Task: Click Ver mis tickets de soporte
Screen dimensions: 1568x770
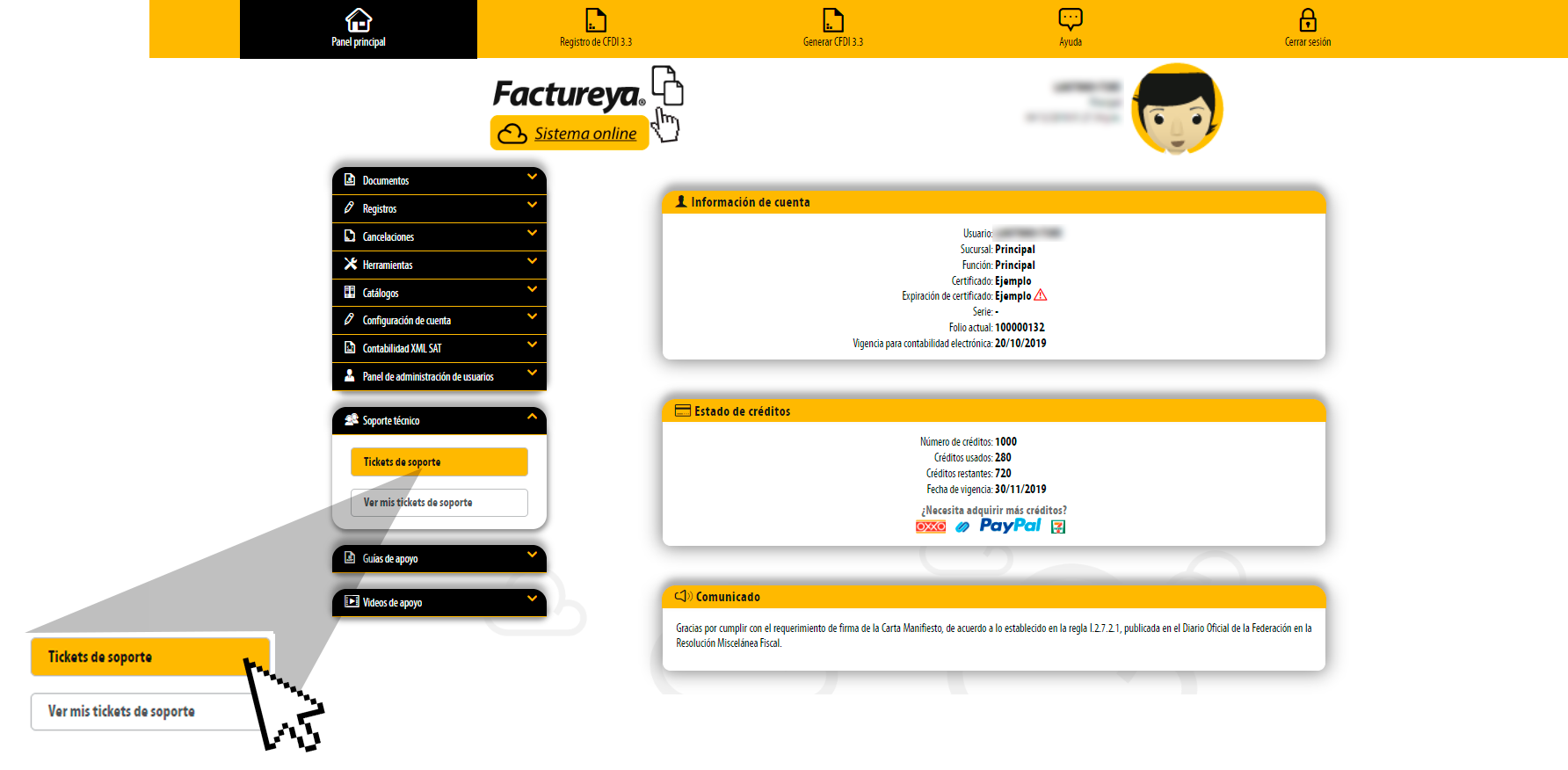Action: (x=439, y=503)
